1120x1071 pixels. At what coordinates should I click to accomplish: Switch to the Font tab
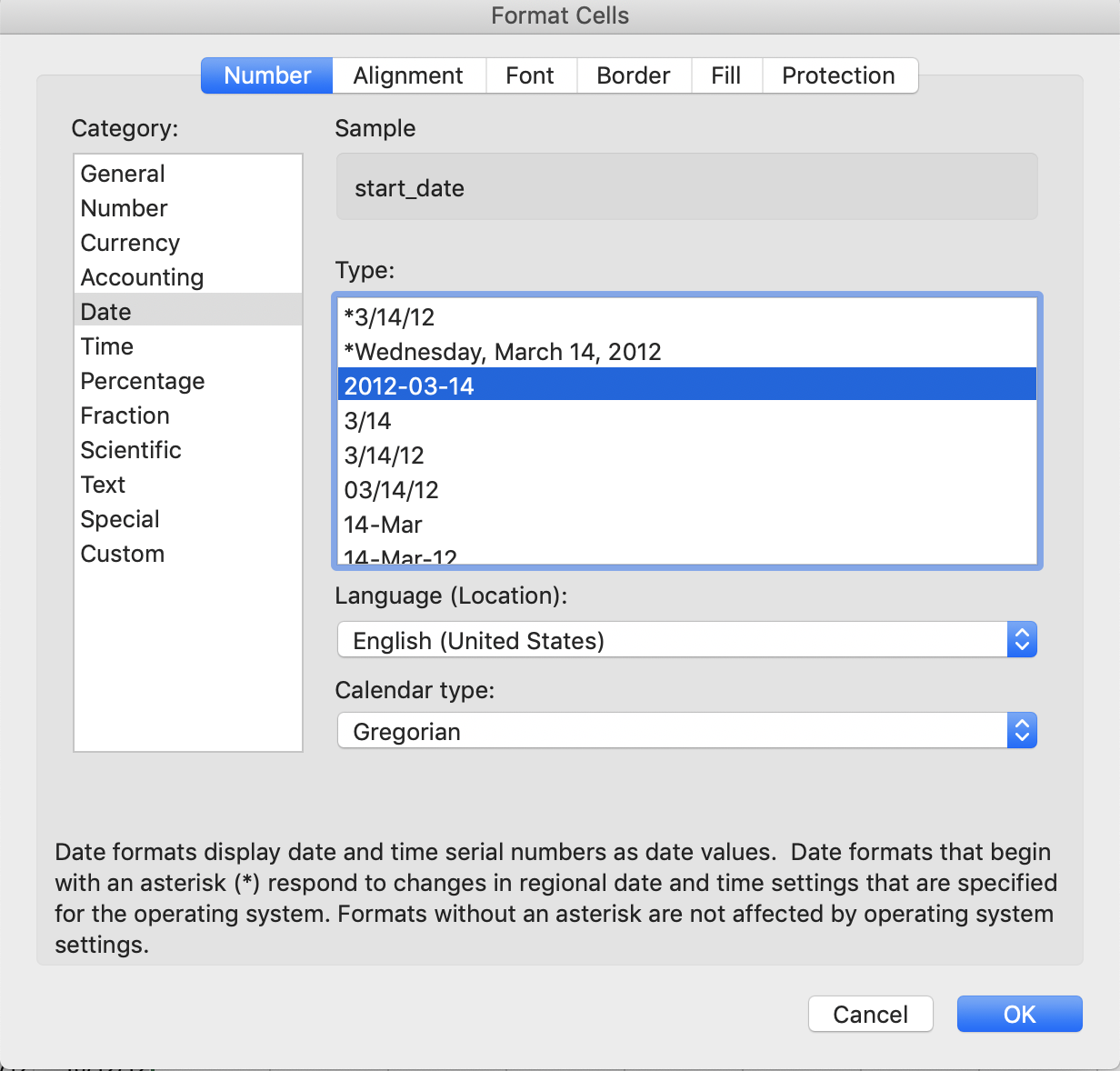pos(530,75)
